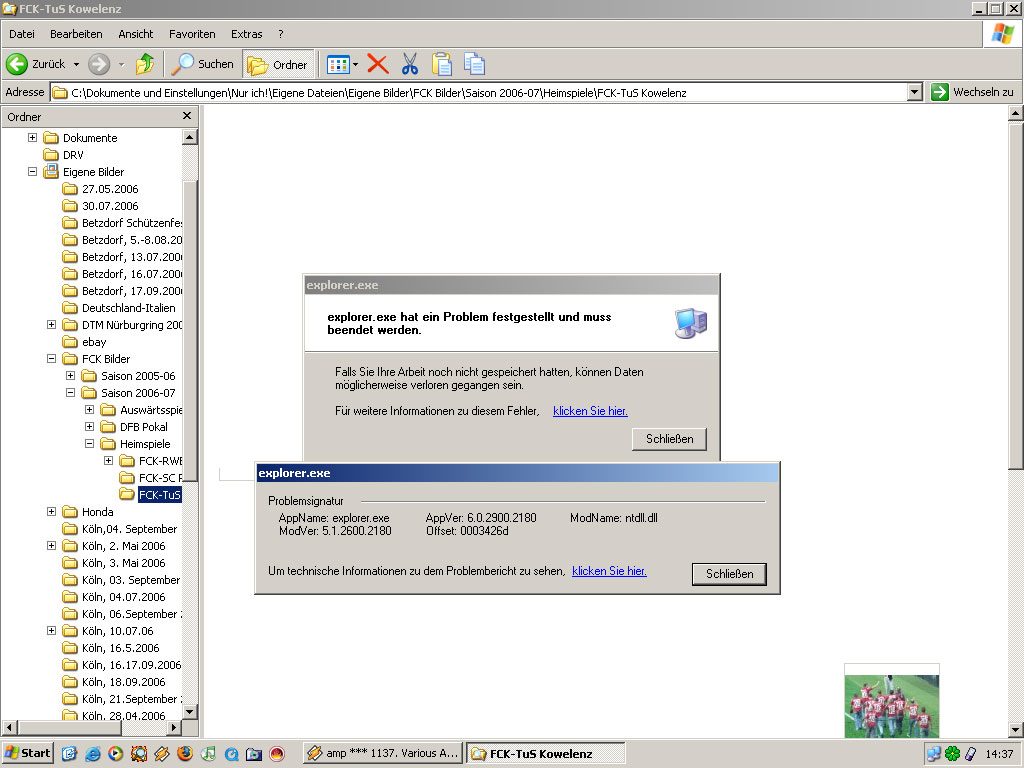The height and width of the screenshot is (768, 1024).
Task: Click Wechseln zu go button
Action: coord(972,92)
